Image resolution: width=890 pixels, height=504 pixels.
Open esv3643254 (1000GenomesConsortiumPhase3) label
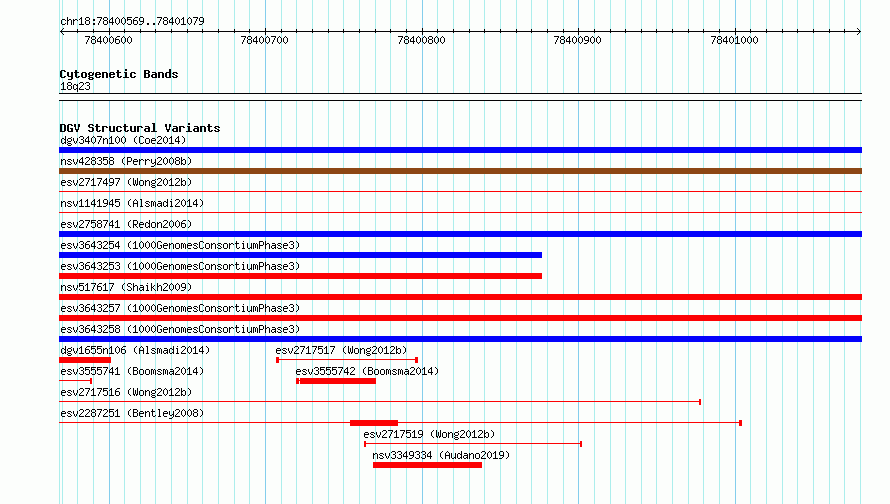180,245
